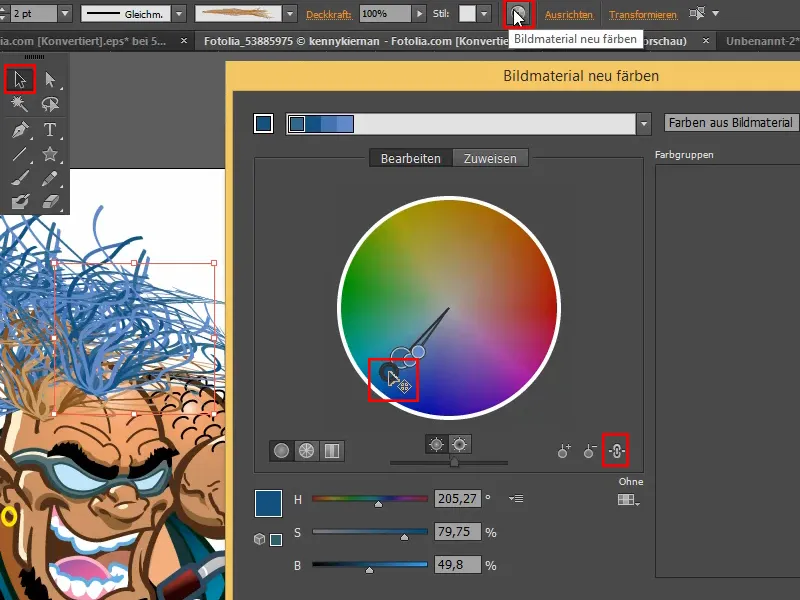Show segmented color wheel display

coord(307,451)
